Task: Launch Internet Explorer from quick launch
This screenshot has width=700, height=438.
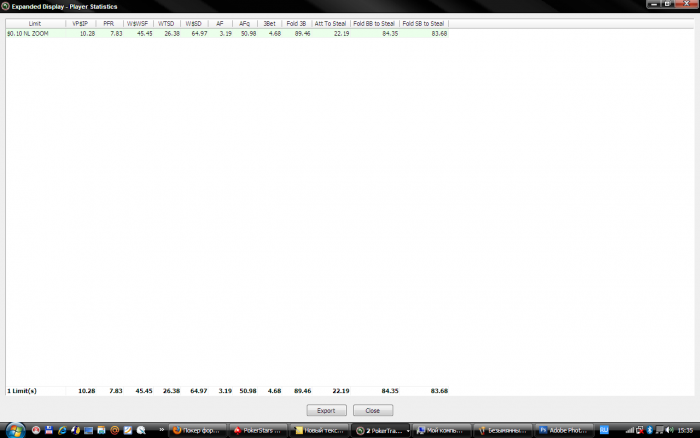Action: (x=62, y=430)
